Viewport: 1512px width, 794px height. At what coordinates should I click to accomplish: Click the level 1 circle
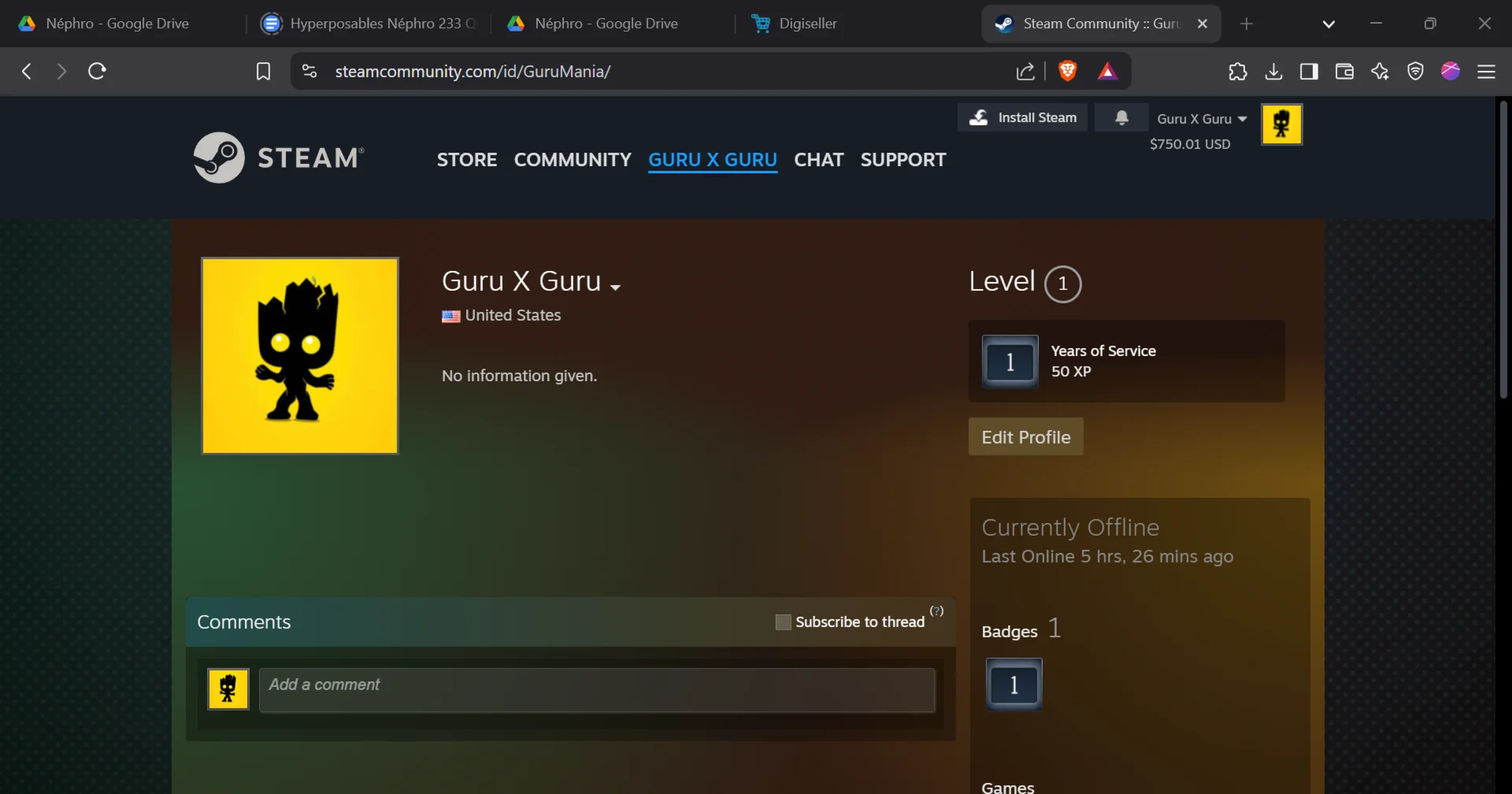click(1062, 284)
